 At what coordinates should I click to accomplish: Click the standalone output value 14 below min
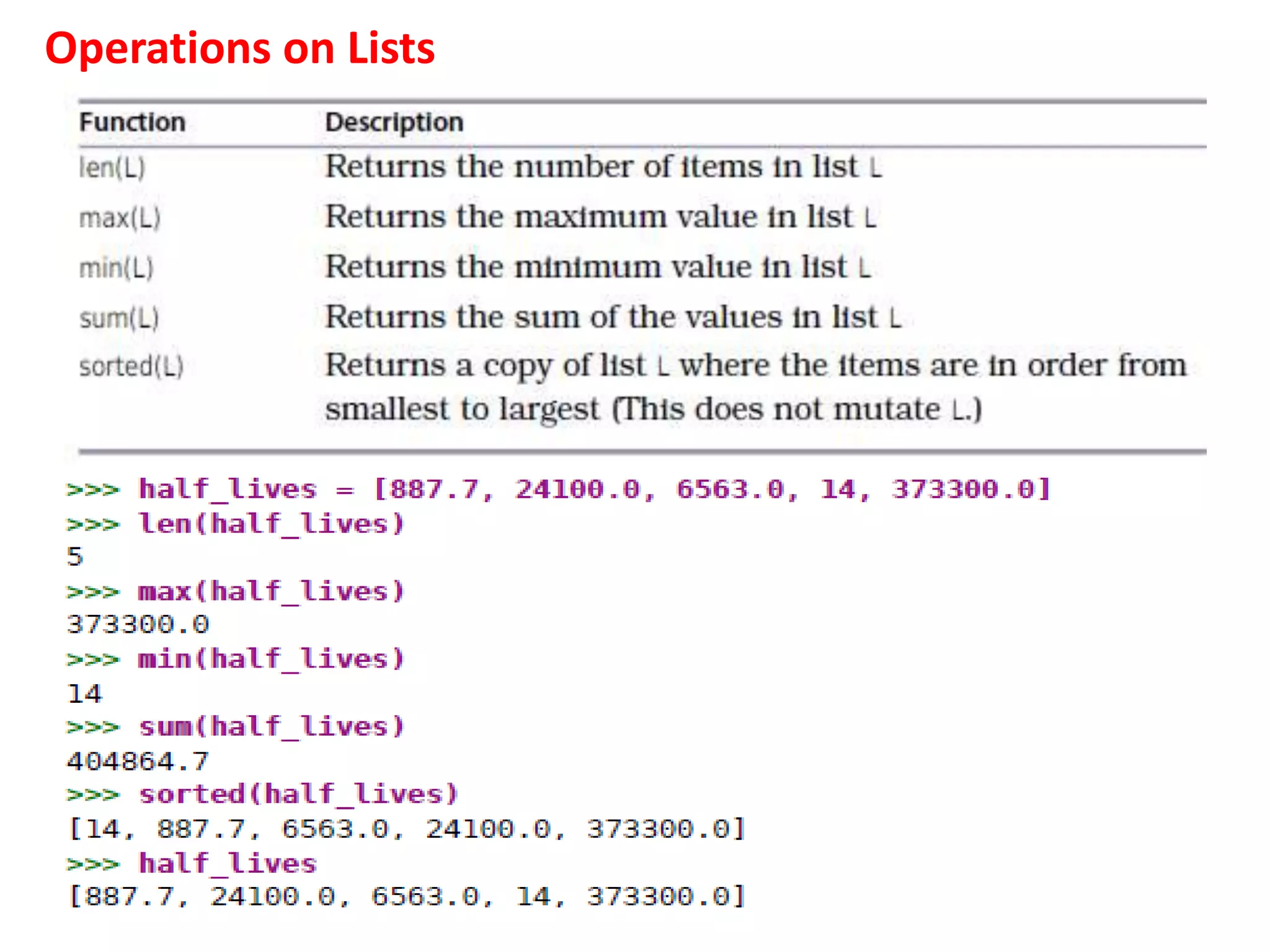pyautogui.click(x=84, y=694)
